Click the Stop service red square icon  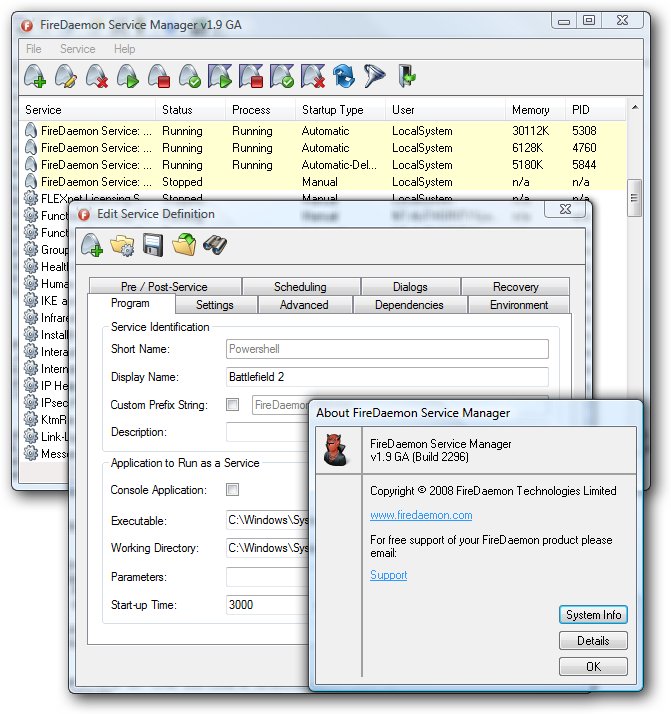(159, 76)
